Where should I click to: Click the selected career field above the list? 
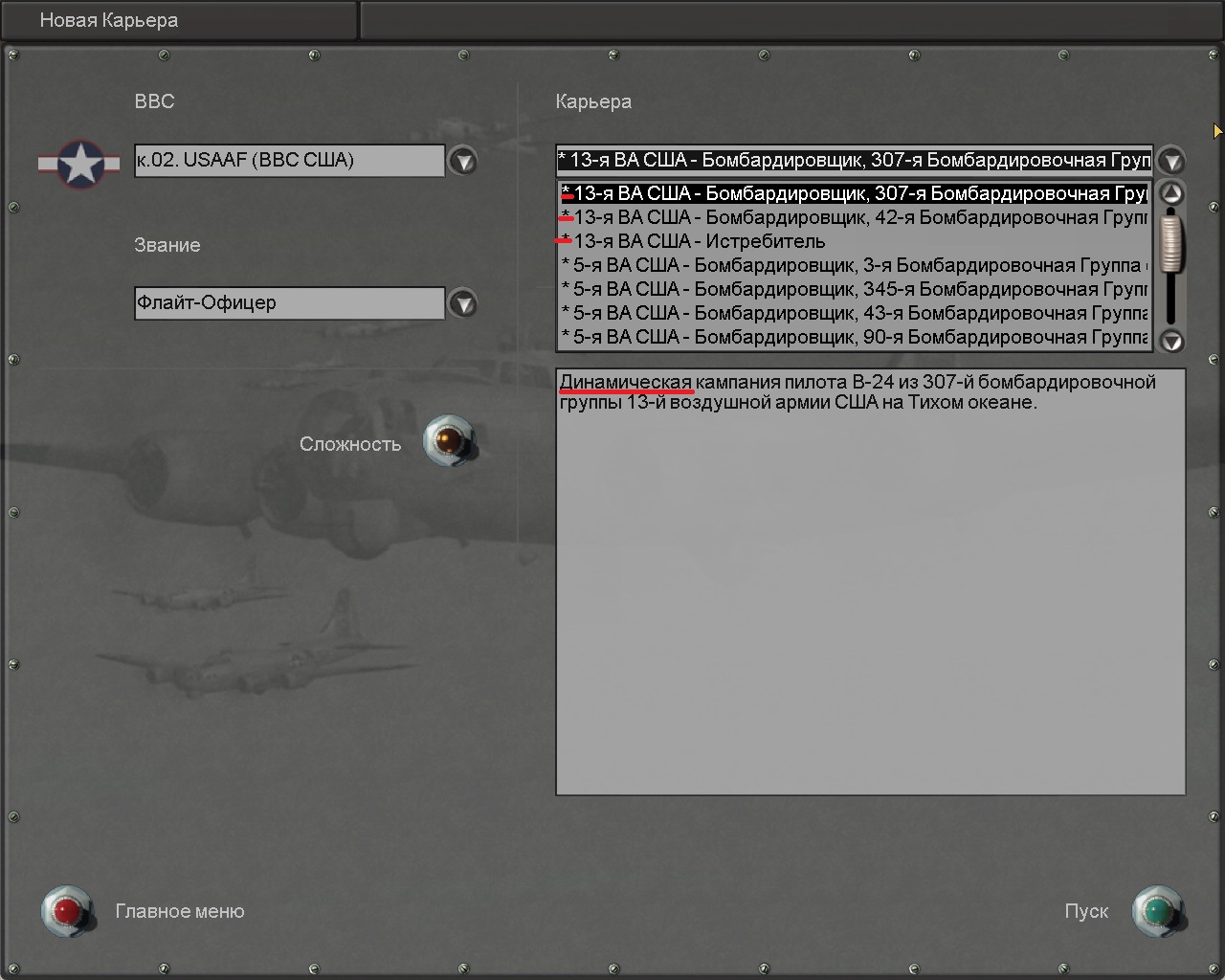pos(855,160)
